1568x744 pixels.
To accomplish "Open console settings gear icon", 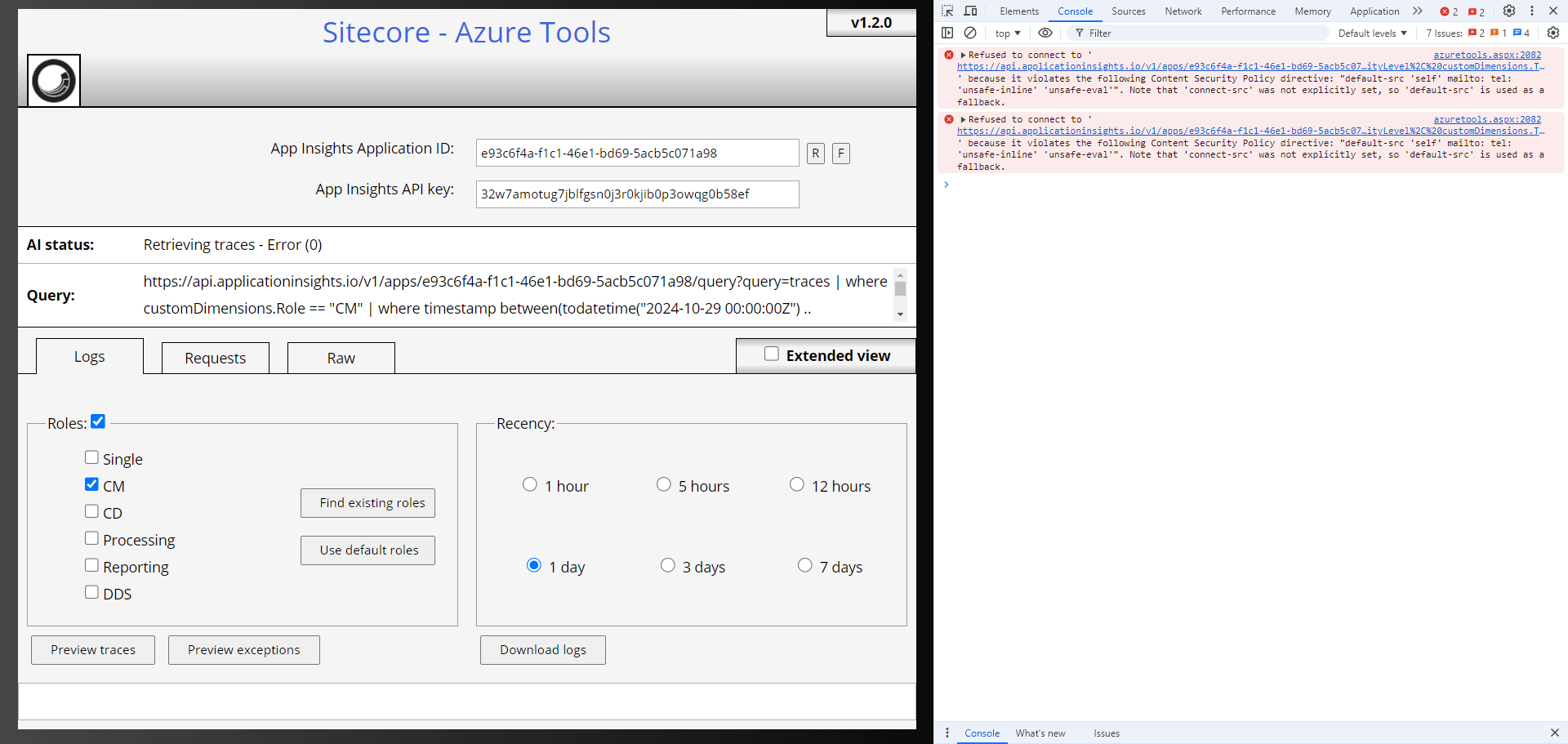I will pos(1553,33).
